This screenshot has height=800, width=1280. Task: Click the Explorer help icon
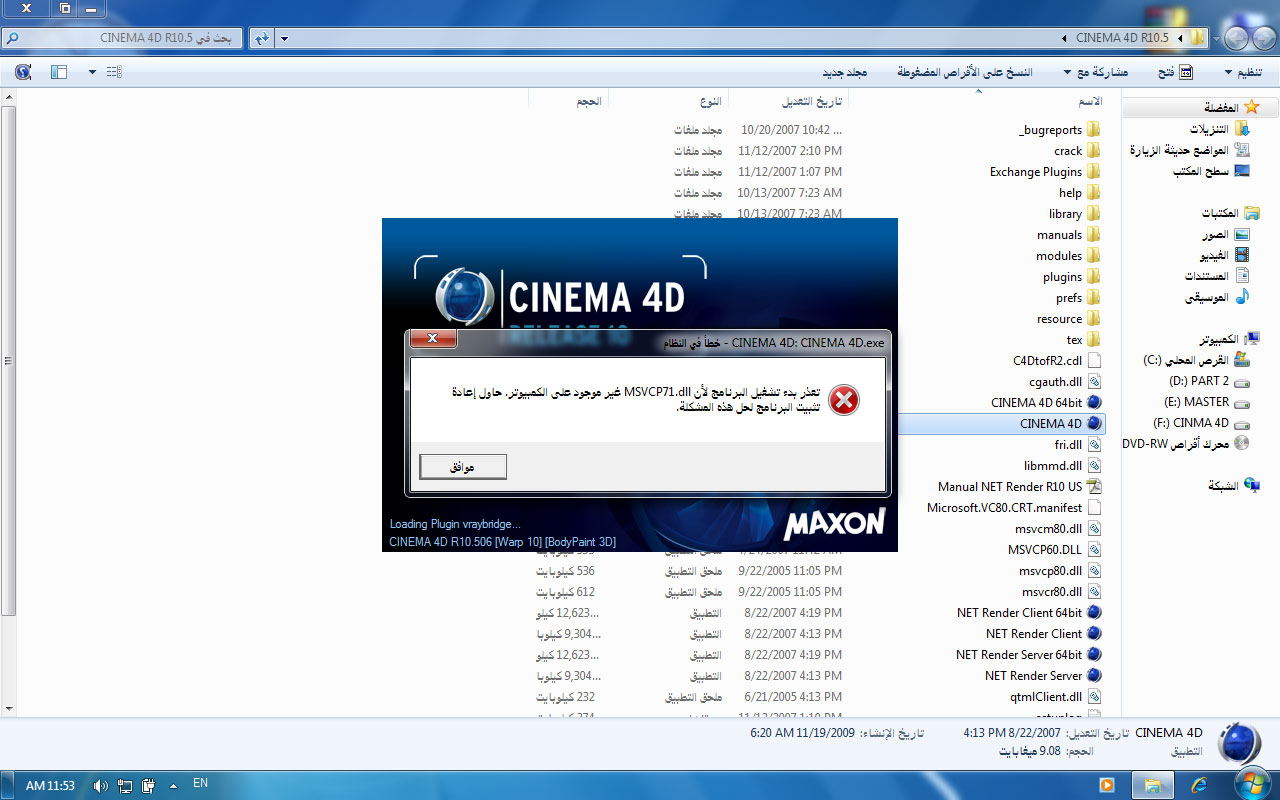23,72
